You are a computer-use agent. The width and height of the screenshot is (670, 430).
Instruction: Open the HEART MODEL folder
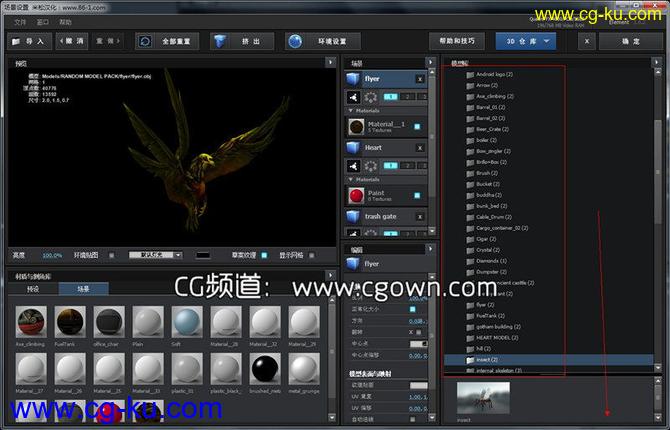point(492,338)
